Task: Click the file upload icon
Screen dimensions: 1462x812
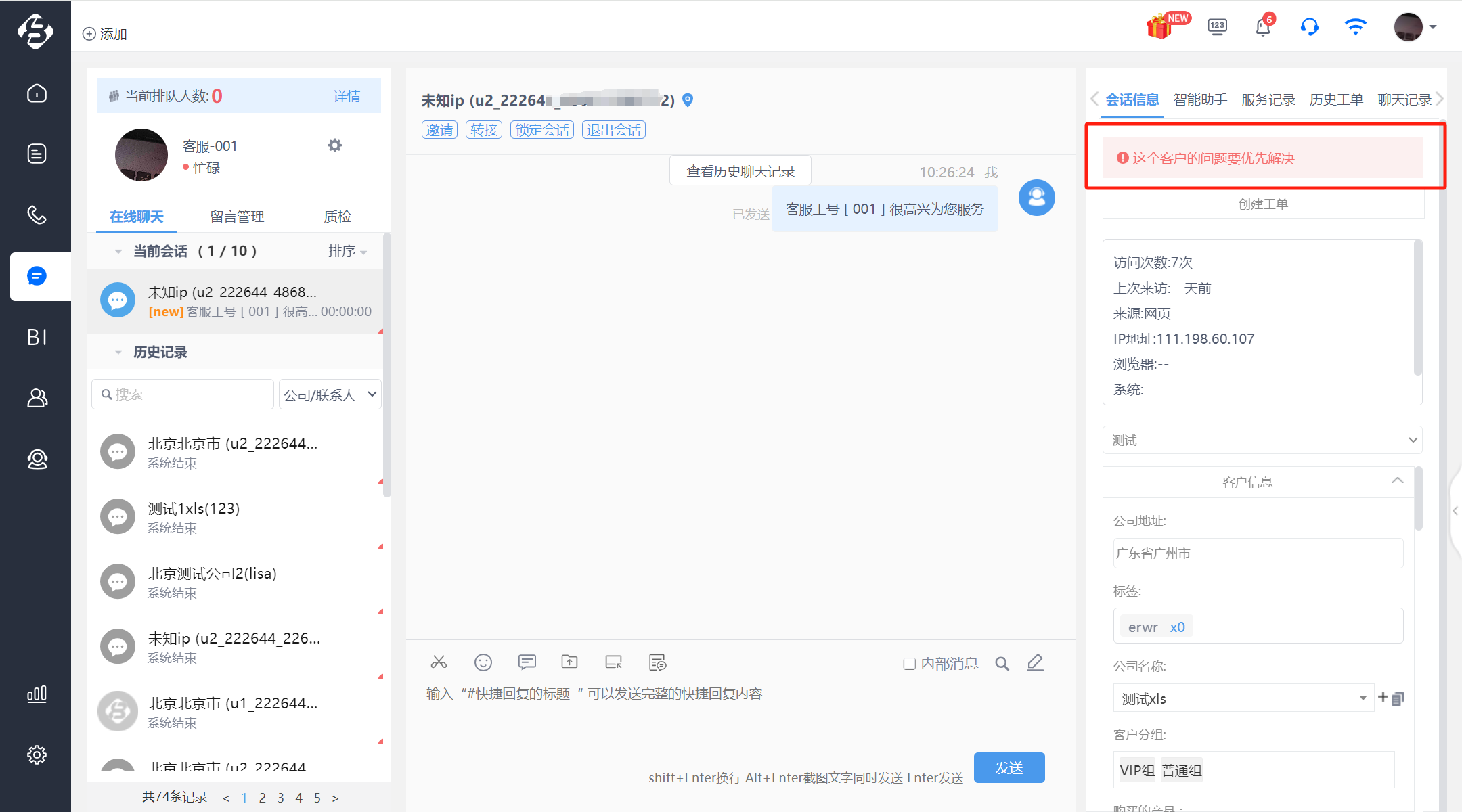Action: coord(570,662)
